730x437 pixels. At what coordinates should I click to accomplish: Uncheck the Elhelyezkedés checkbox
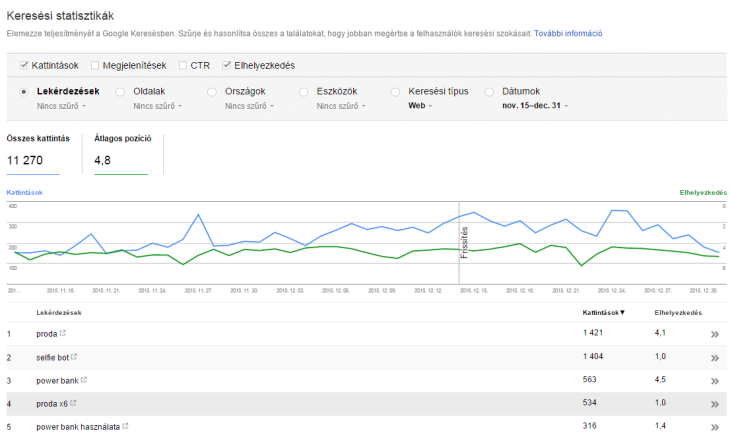[x=227, y=65]
